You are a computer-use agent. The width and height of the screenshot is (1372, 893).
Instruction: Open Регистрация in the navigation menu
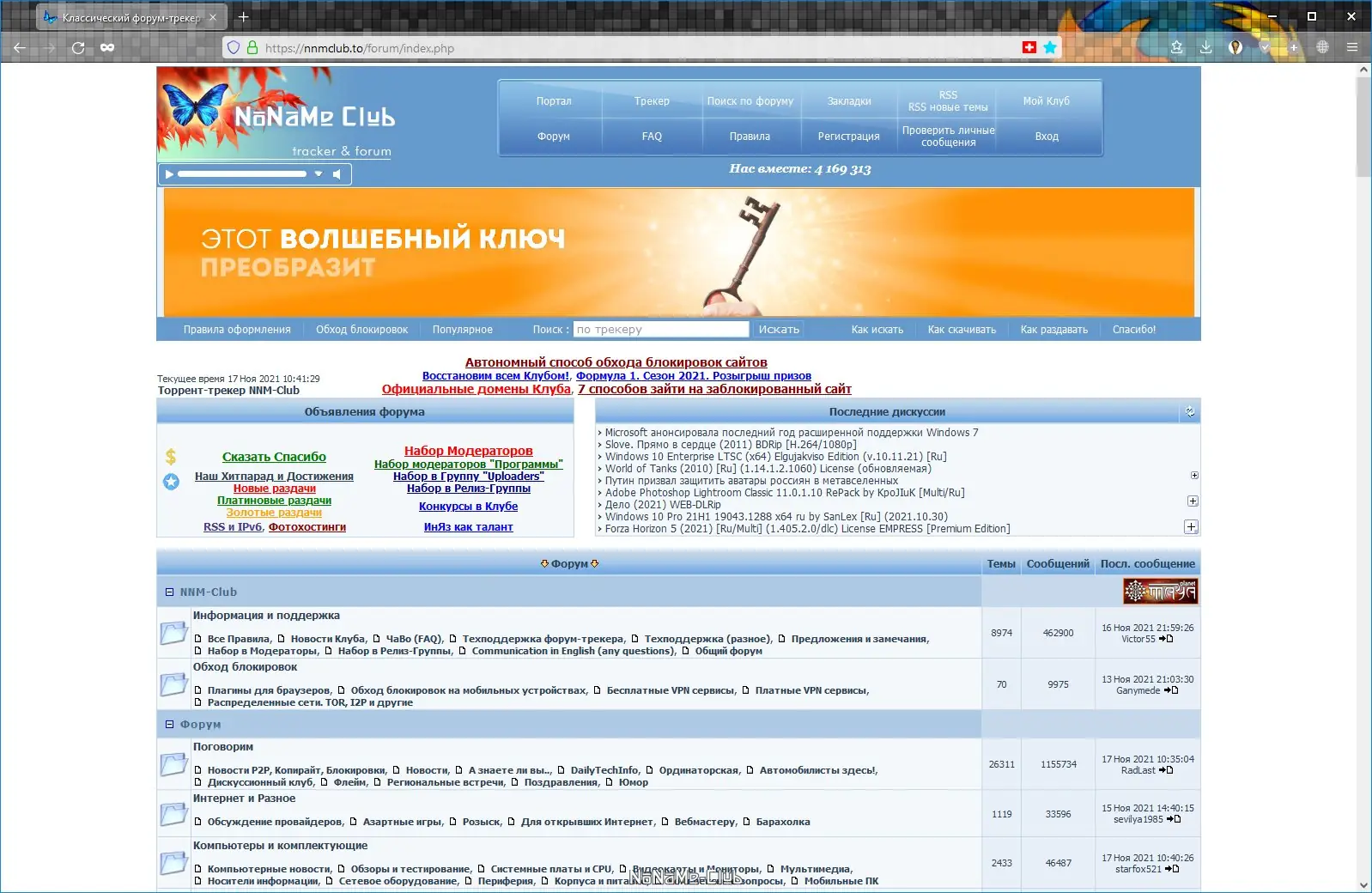click(849, 137)
